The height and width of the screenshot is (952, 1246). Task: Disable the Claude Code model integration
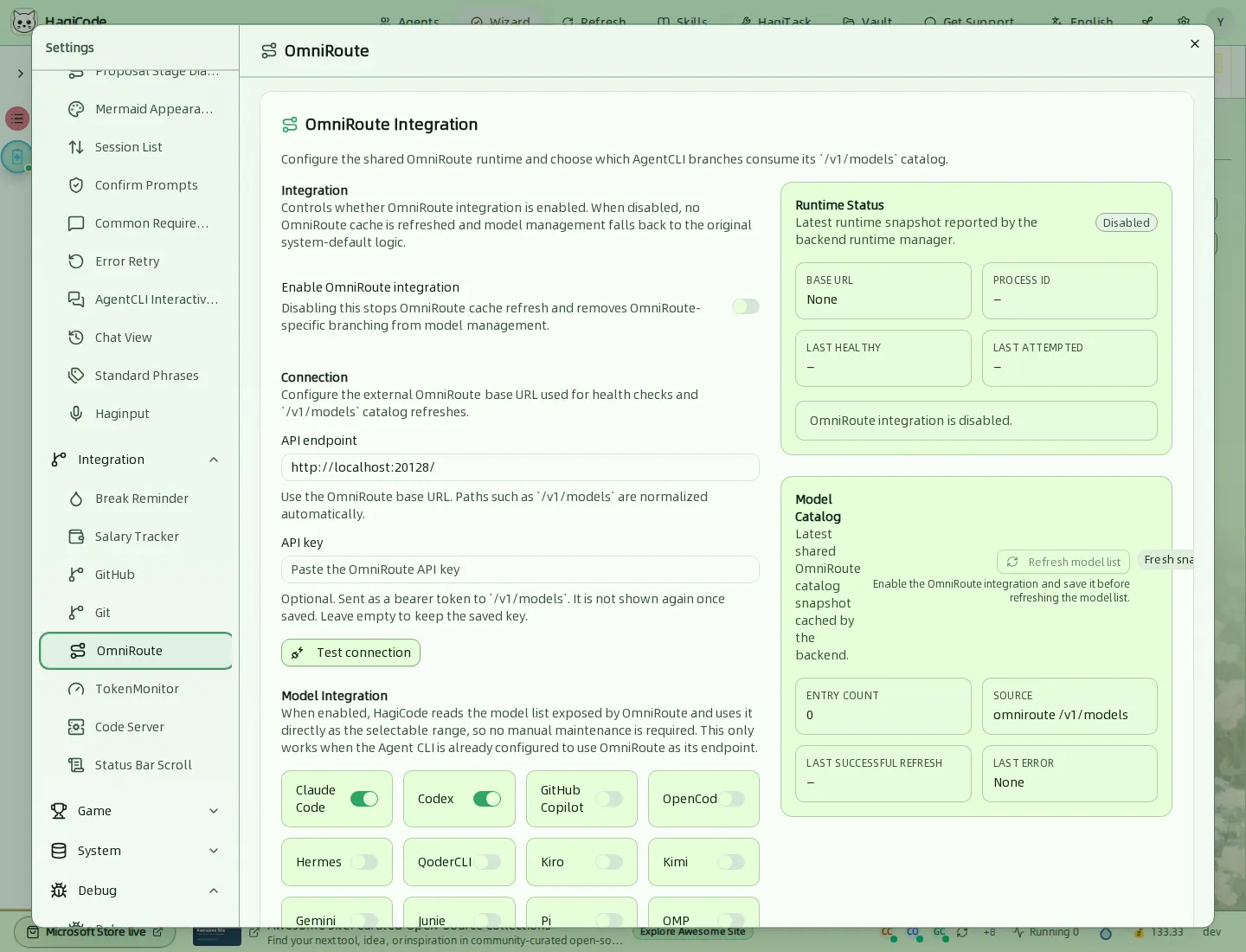[364, 799]
